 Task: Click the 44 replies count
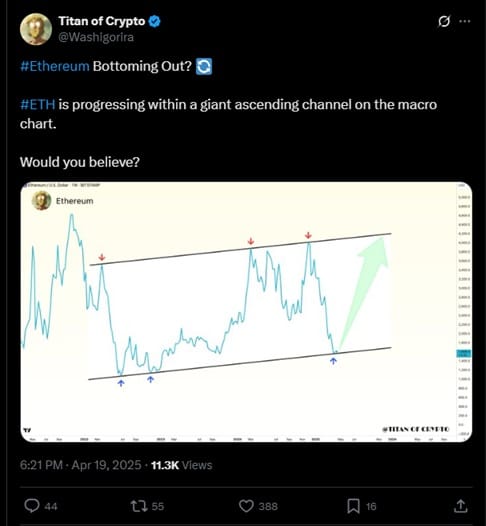(x=51, y=506)
